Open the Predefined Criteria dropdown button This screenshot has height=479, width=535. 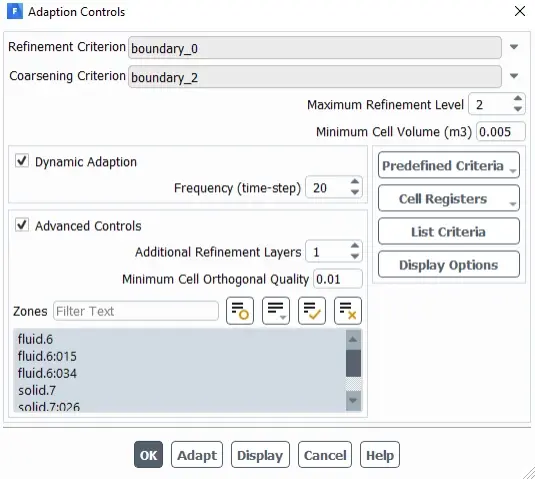pos(449,165)
